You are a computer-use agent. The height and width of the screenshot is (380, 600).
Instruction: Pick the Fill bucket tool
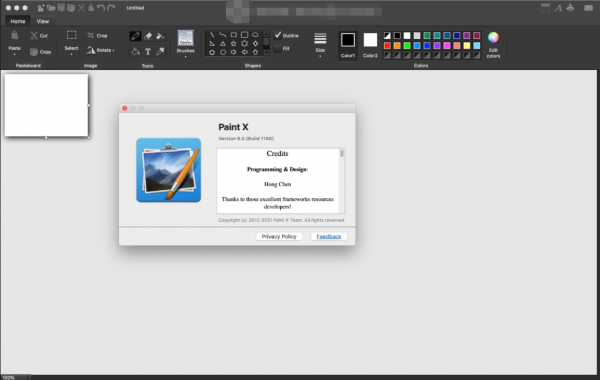[160, 36]
